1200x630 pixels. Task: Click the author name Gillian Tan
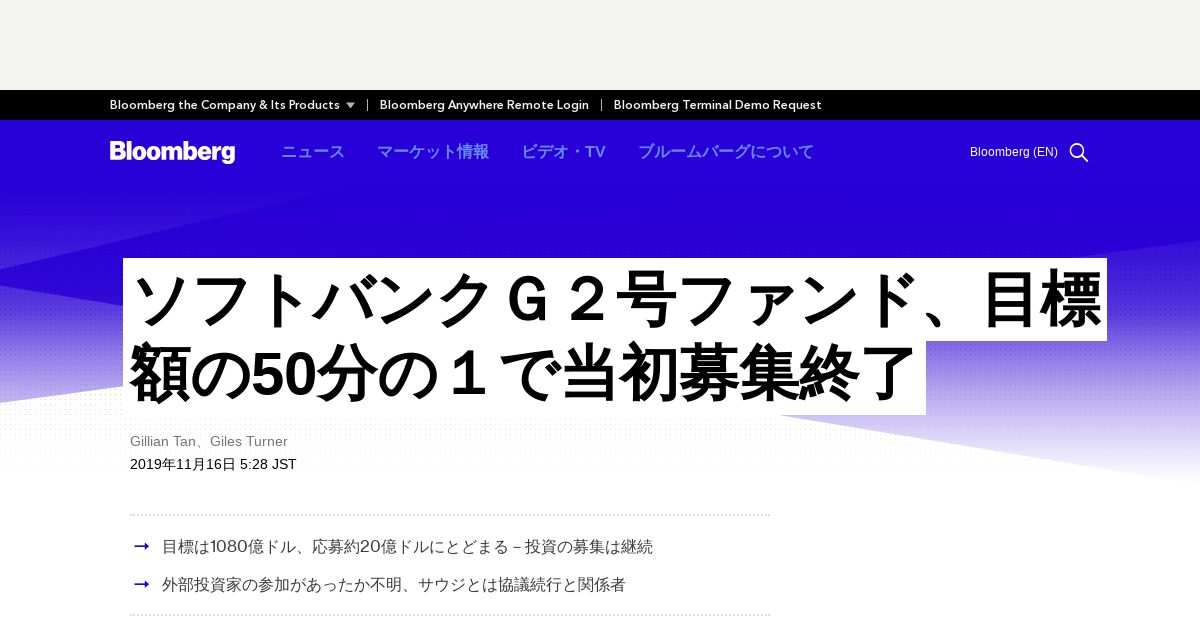click(163, 441)
